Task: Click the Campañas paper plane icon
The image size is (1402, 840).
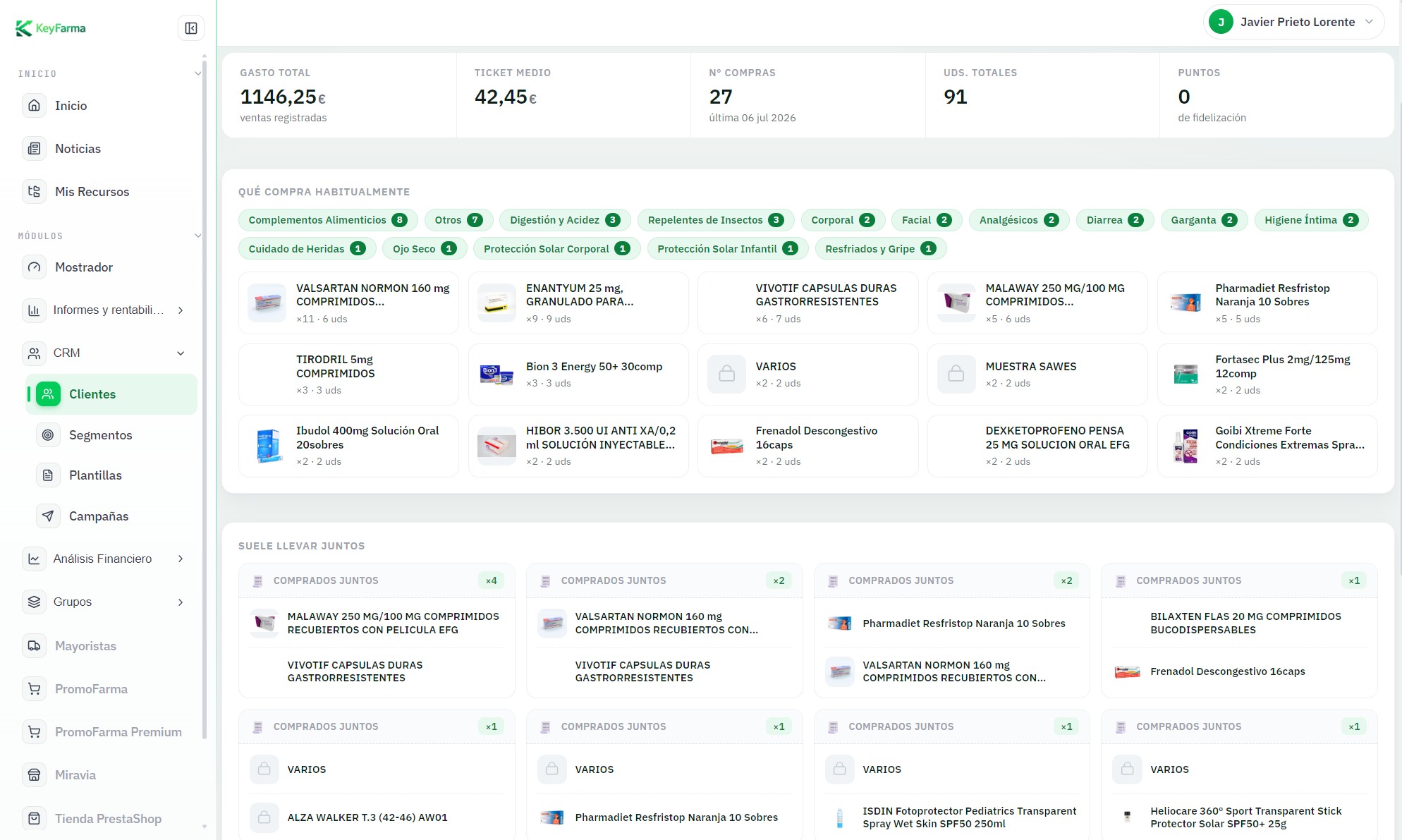Action: [x=48, y=516]
